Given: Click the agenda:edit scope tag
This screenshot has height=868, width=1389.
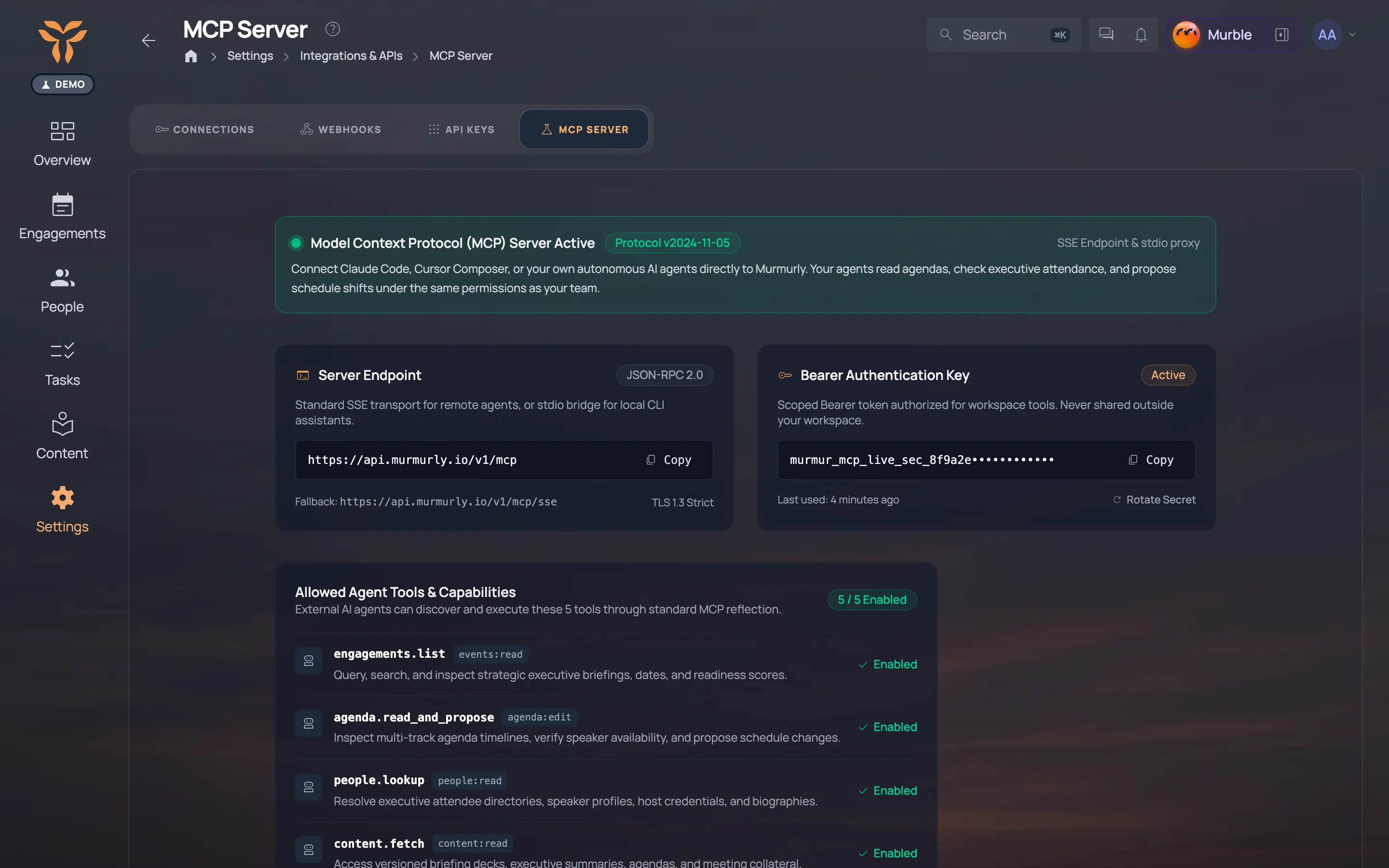Looking at the screenshot, I should point(539,717).
